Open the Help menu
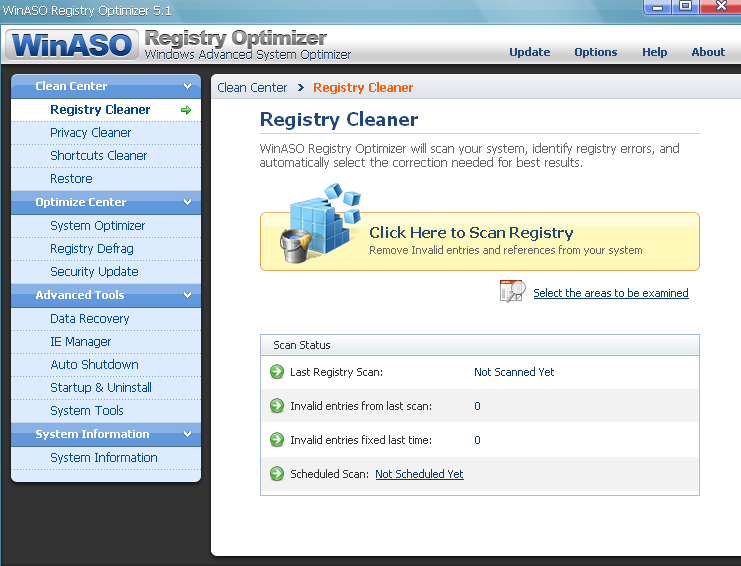741x566 pixels. (x=654, y=52)
